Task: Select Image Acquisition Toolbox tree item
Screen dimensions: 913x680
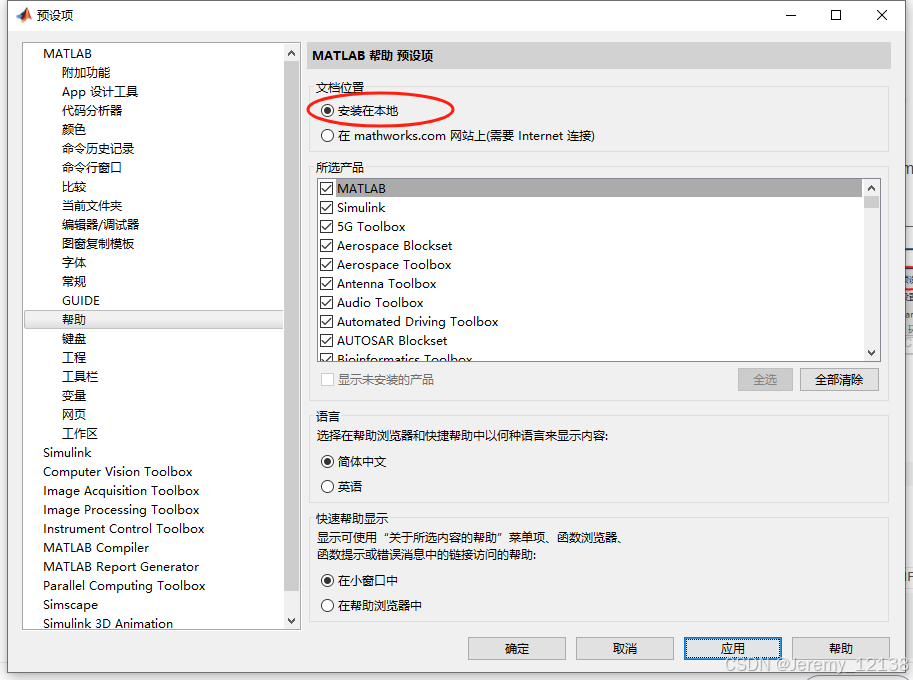Action: (121, 491)
